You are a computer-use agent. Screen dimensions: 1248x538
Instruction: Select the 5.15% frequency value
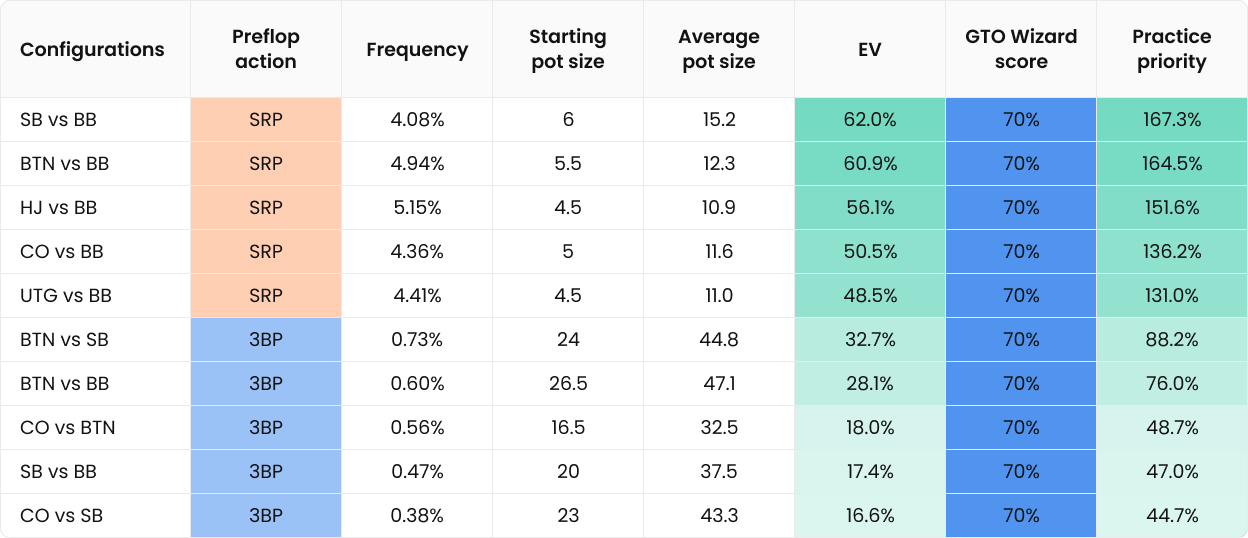[x=417, y=208]
